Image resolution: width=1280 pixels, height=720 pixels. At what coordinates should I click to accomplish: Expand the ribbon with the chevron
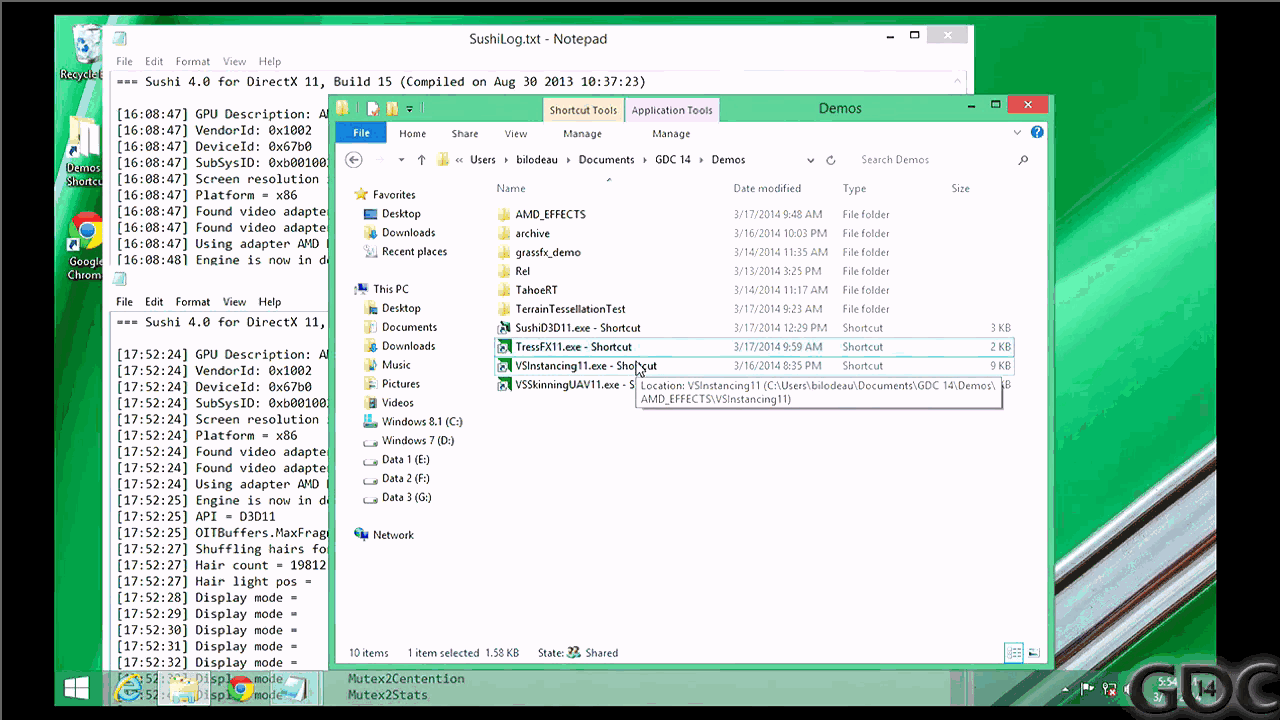pyautogui.click(x=1018, y=133)
